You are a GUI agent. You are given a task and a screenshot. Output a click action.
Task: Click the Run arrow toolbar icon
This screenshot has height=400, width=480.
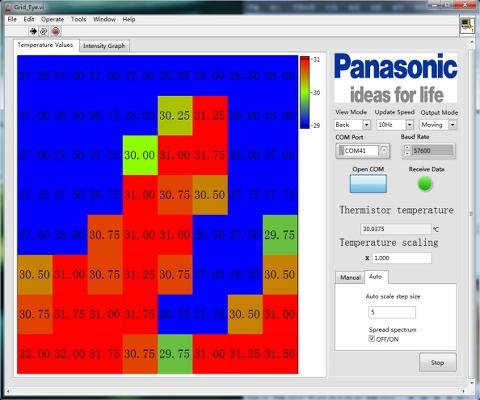33,31
